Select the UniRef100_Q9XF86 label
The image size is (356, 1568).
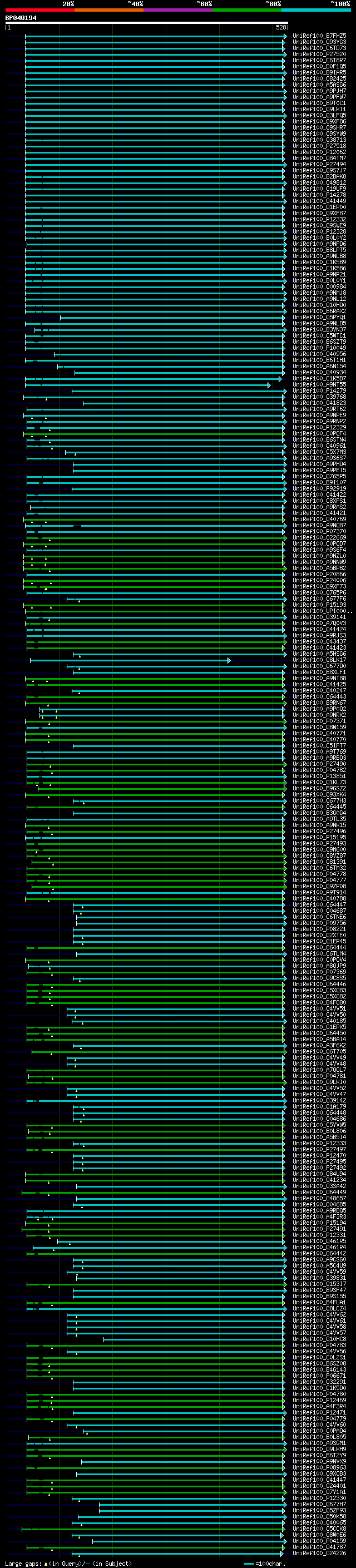pyautogui.click(x=319, y=122)
